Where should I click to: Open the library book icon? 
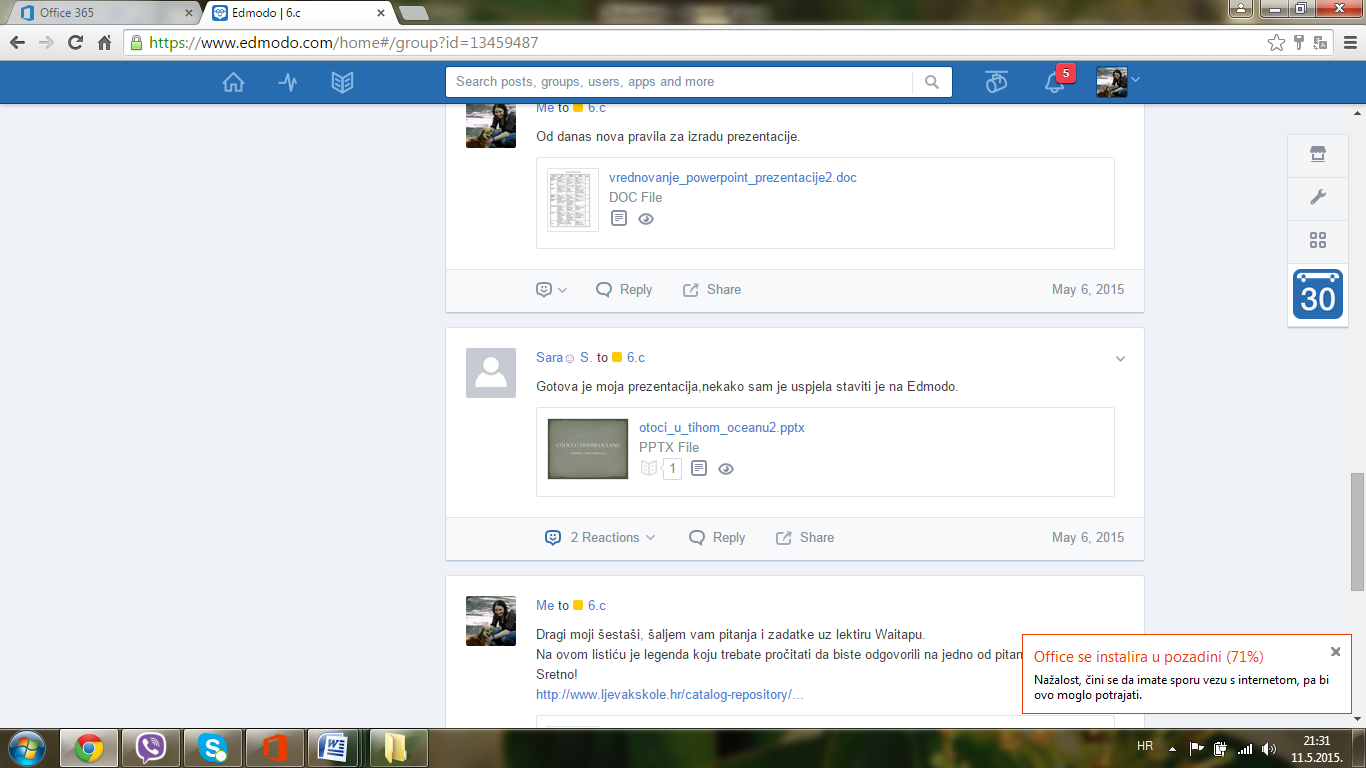point(343,82)
